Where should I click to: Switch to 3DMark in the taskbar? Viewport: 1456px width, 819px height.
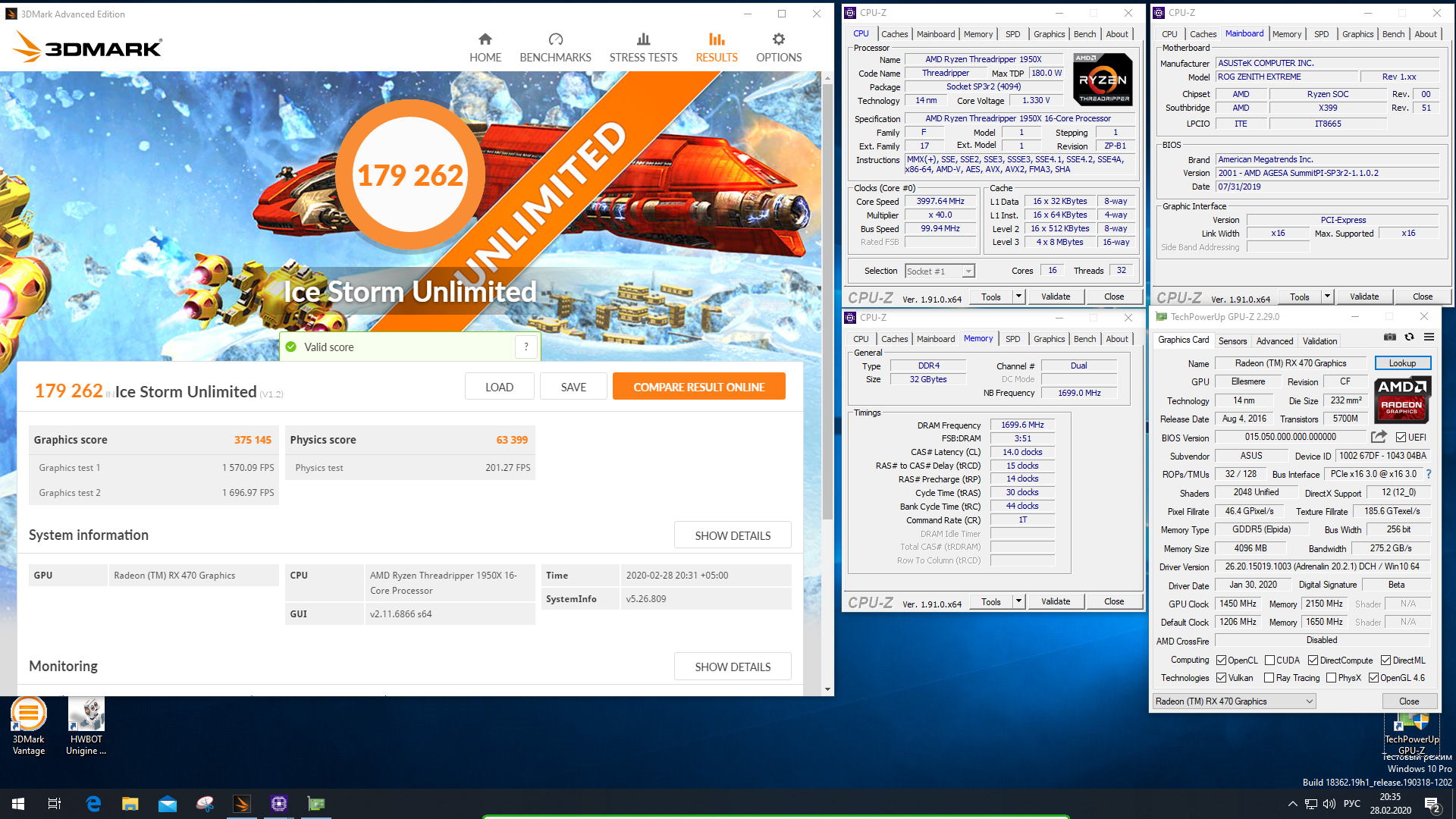pyautogui.click(x=242, y=804)
